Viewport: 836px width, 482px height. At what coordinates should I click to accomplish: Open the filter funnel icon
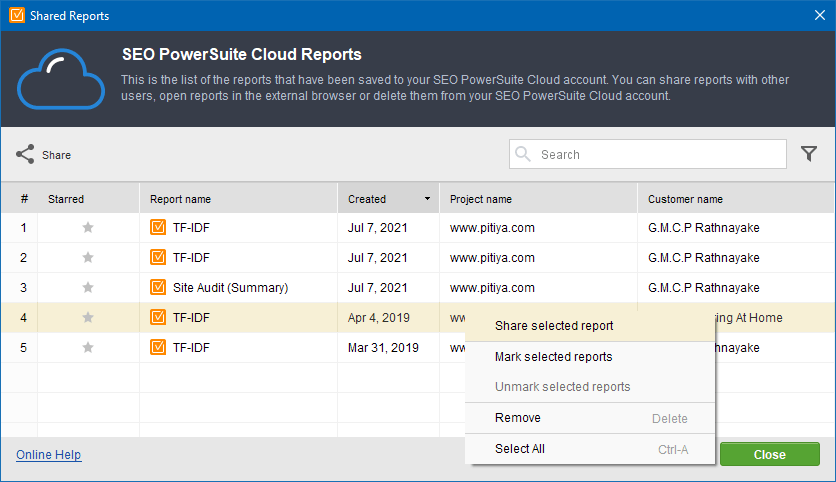[808, 154]
